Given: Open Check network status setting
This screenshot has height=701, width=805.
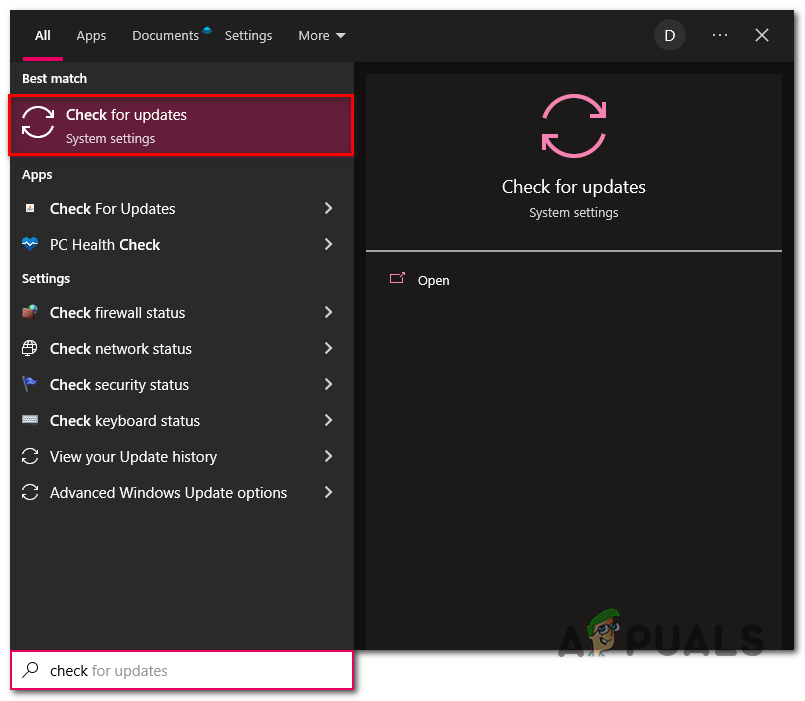Looking at the screenshot, I should 181,348.
